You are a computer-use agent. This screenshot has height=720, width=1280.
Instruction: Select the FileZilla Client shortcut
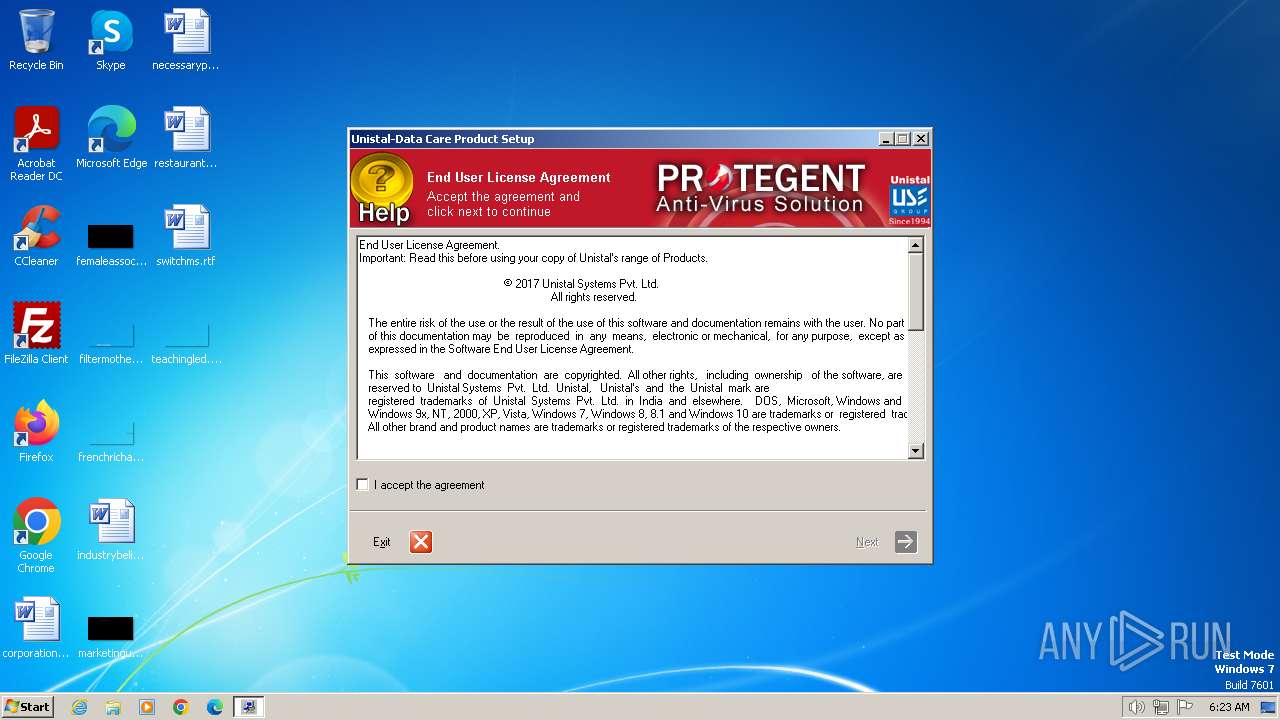[x=36, y=335]
